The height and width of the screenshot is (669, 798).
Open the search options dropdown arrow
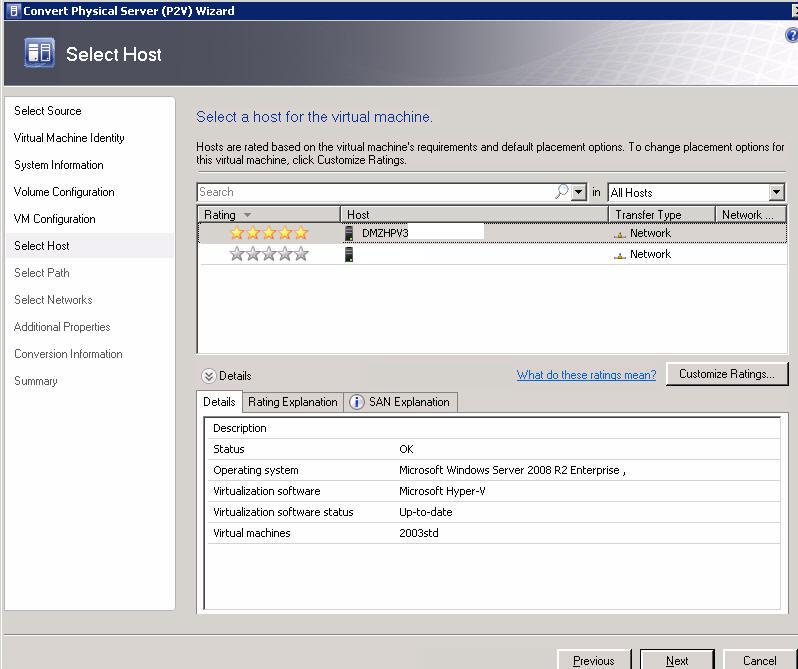579,192
